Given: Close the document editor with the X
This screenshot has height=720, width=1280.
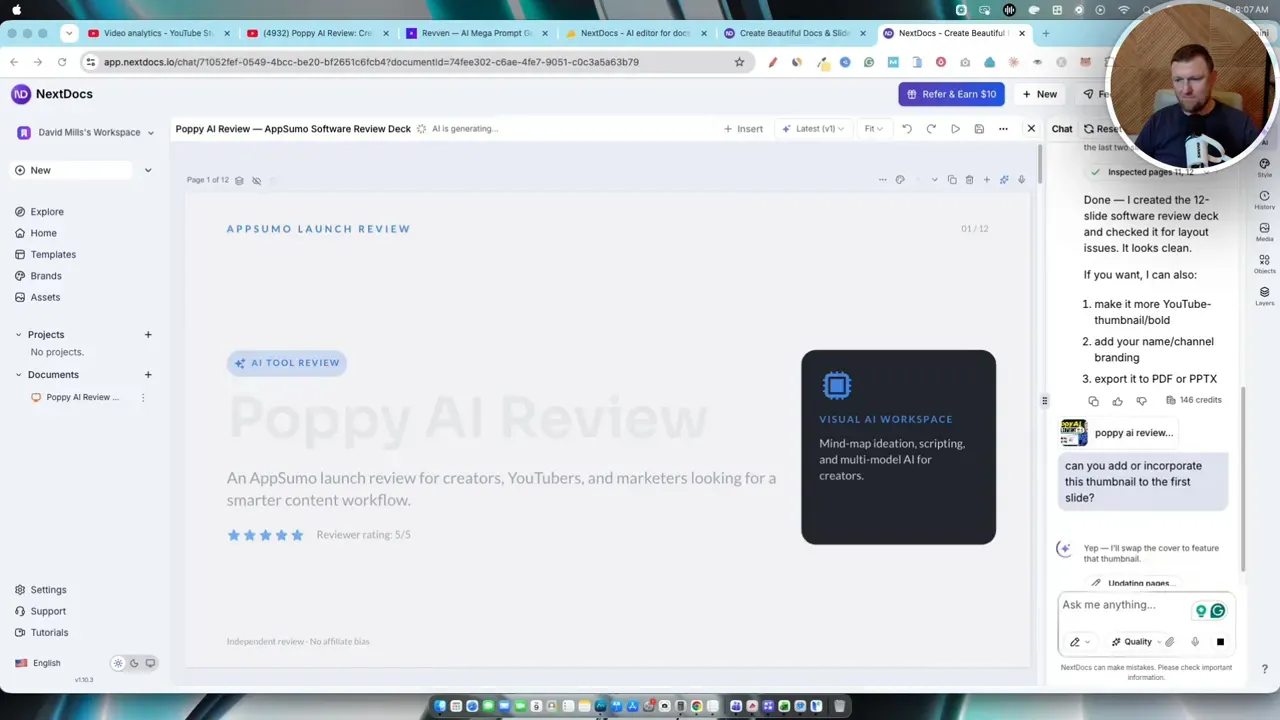Looking at the screenshot, I should pos(1031,128).
